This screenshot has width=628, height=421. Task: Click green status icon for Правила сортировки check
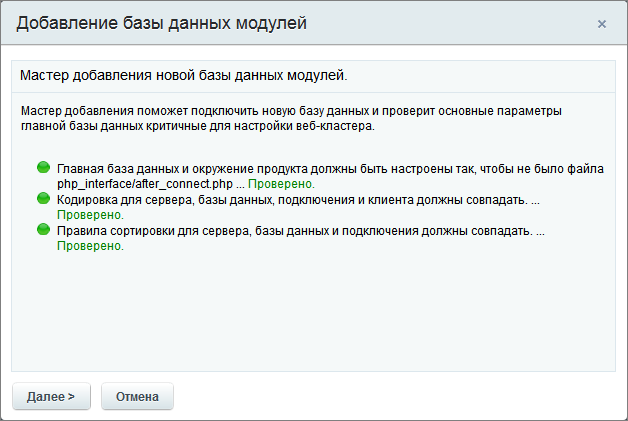43,229
